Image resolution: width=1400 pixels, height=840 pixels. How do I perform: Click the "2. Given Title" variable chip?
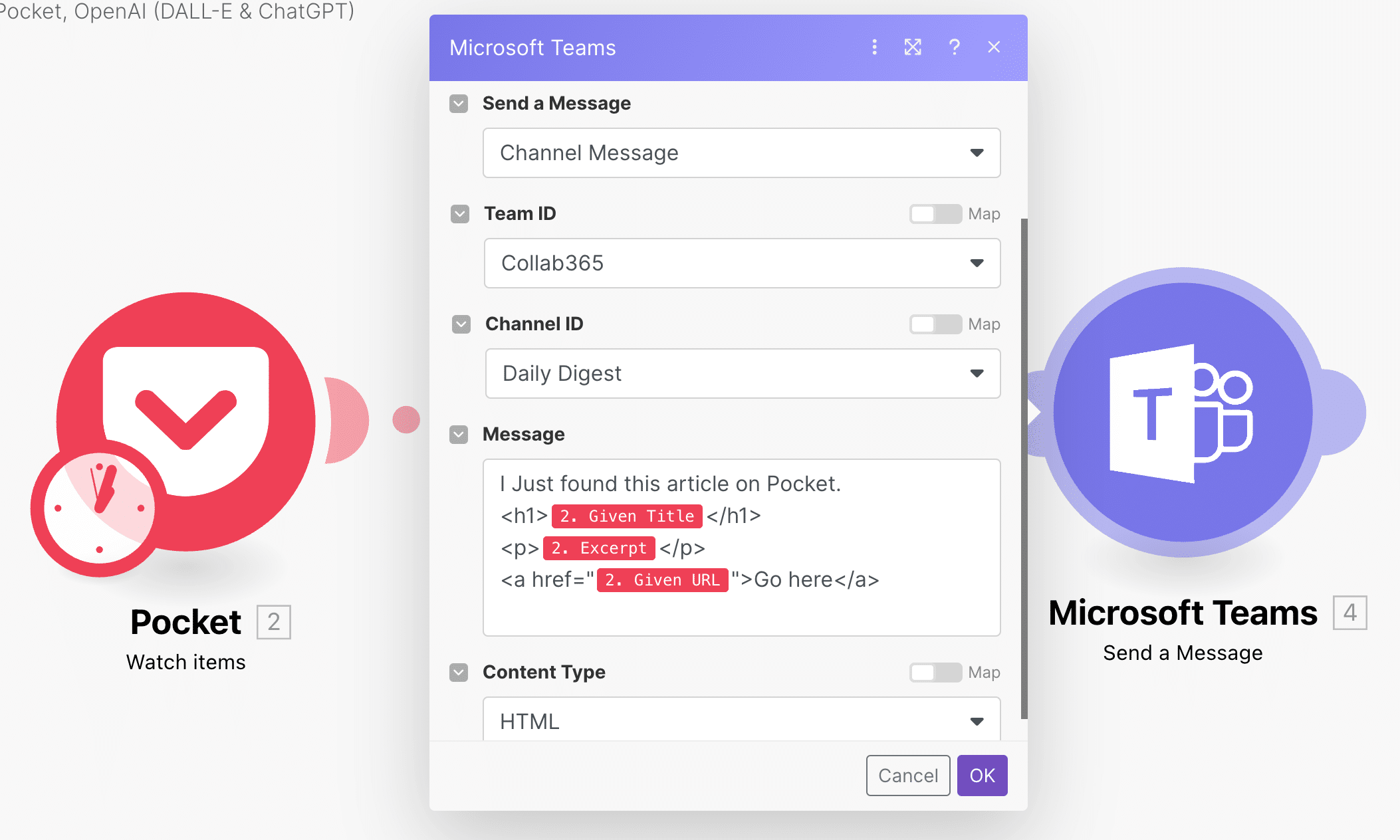coord(626,516)
